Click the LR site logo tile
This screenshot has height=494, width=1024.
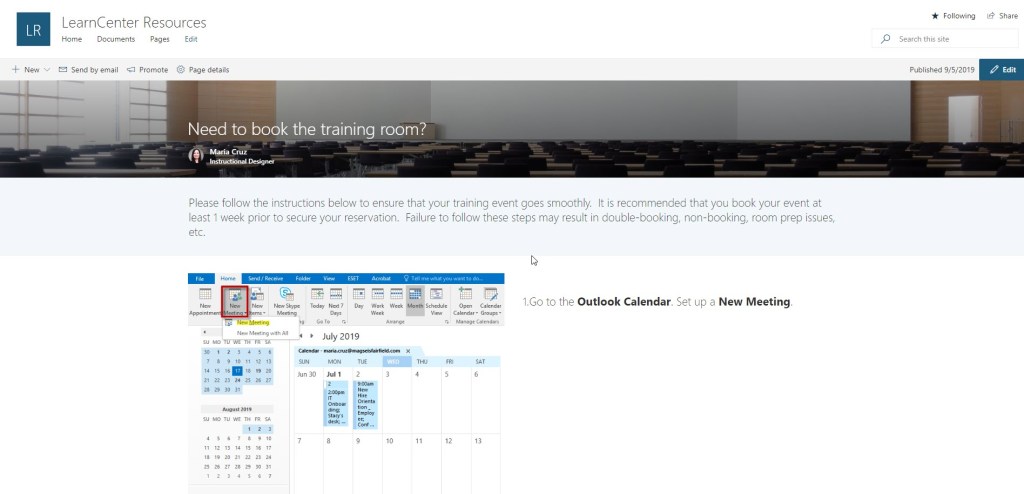(34, 29)
